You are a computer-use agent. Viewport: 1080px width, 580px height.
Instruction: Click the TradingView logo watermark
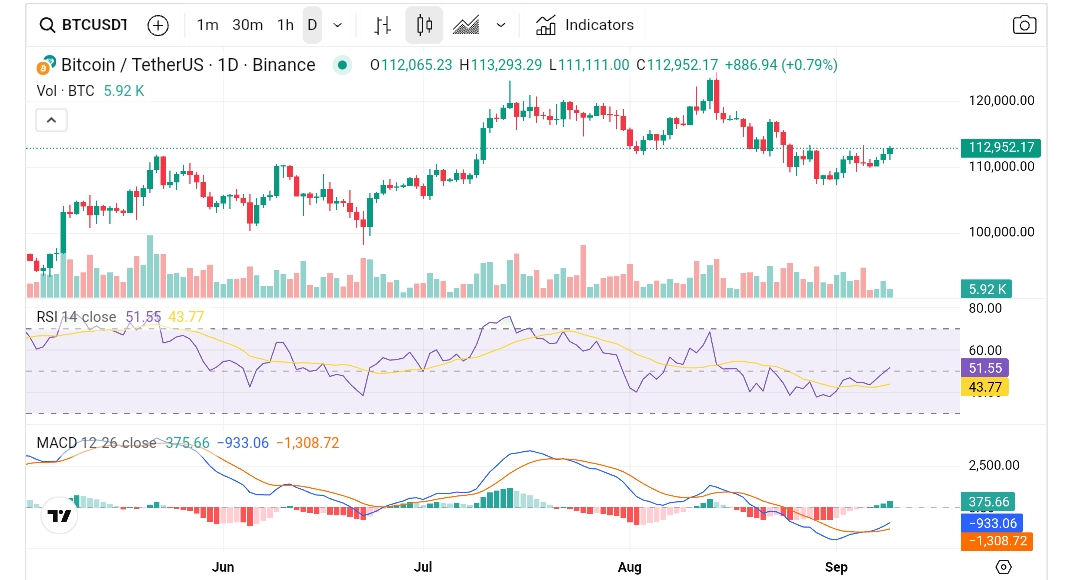point(59,517)
